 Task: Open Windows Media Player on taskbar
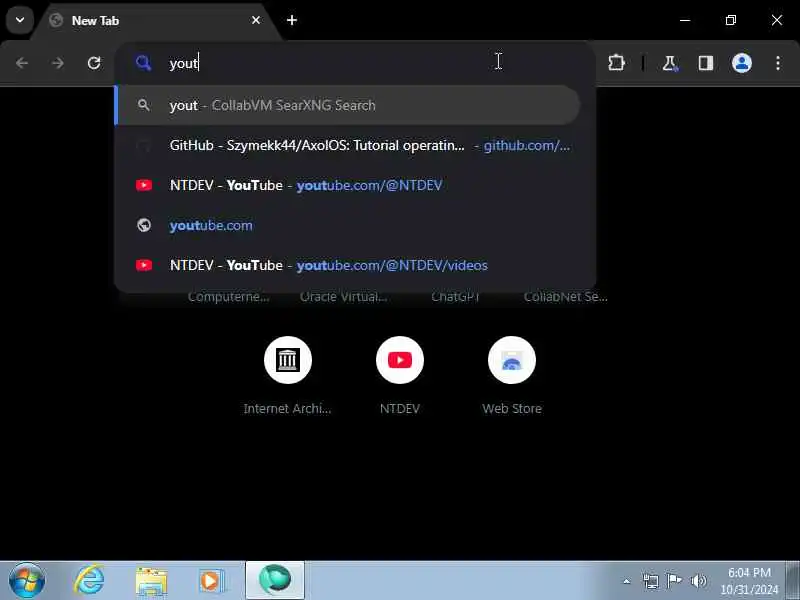(x=212, y=581)
